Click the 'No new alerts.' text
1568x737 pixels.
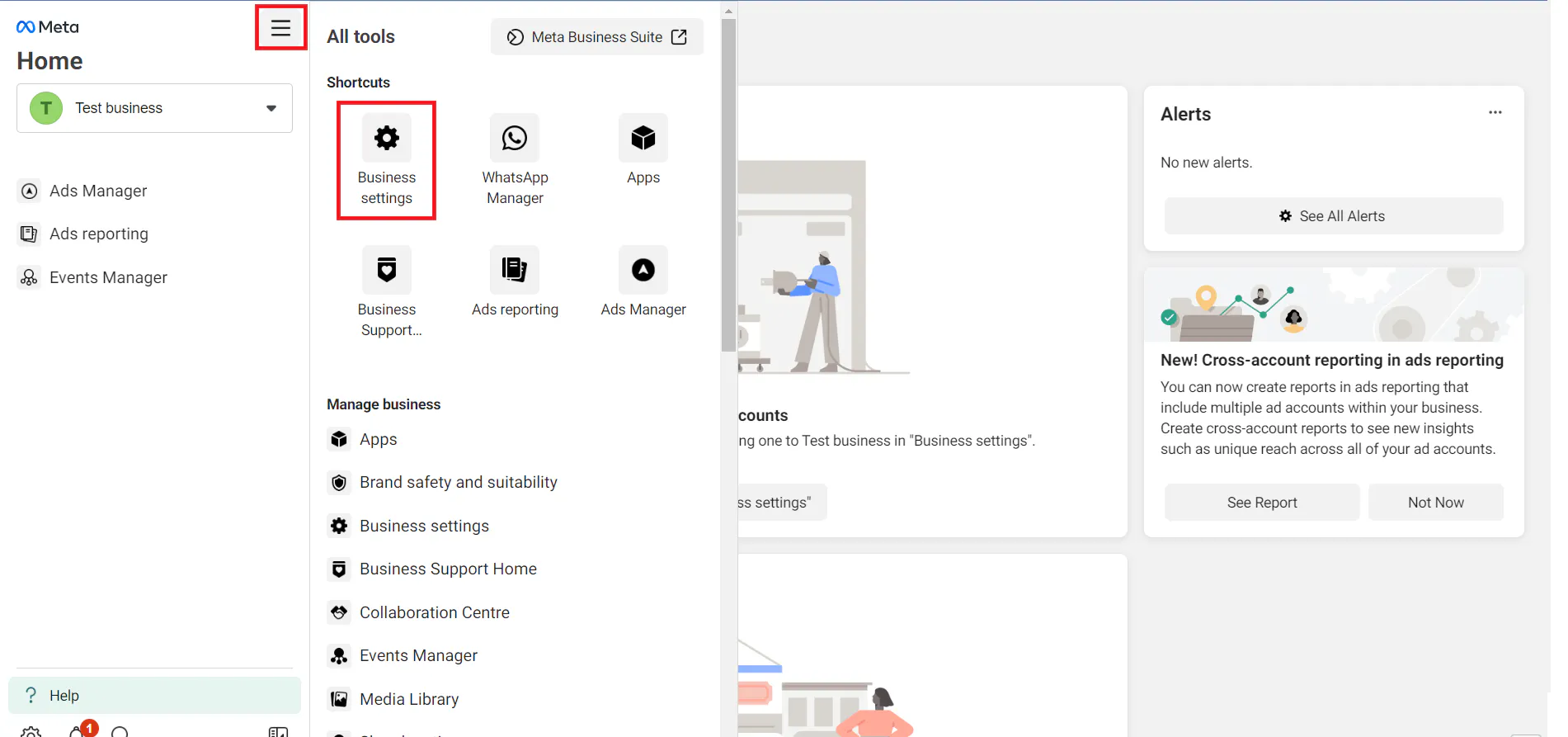[1206, 163]
